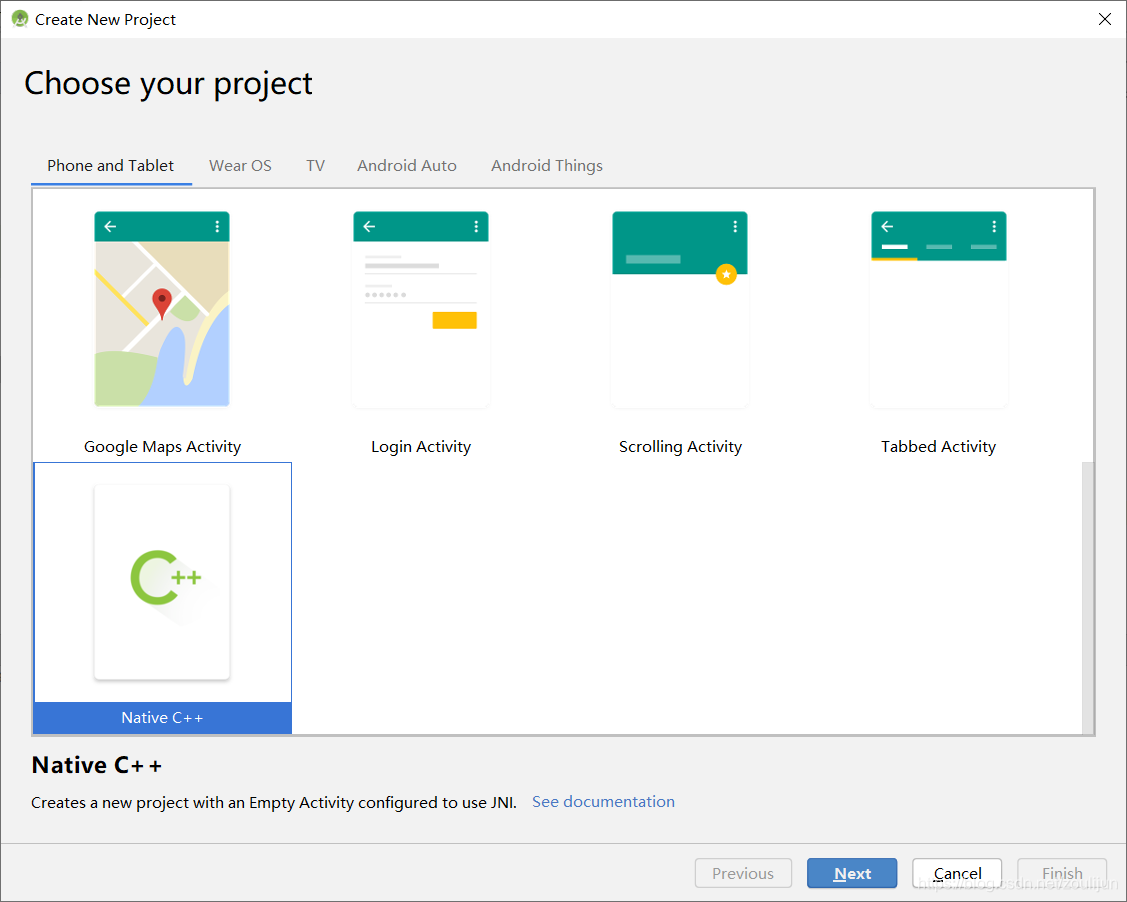Click the Next button

click(x=852, y=872)
